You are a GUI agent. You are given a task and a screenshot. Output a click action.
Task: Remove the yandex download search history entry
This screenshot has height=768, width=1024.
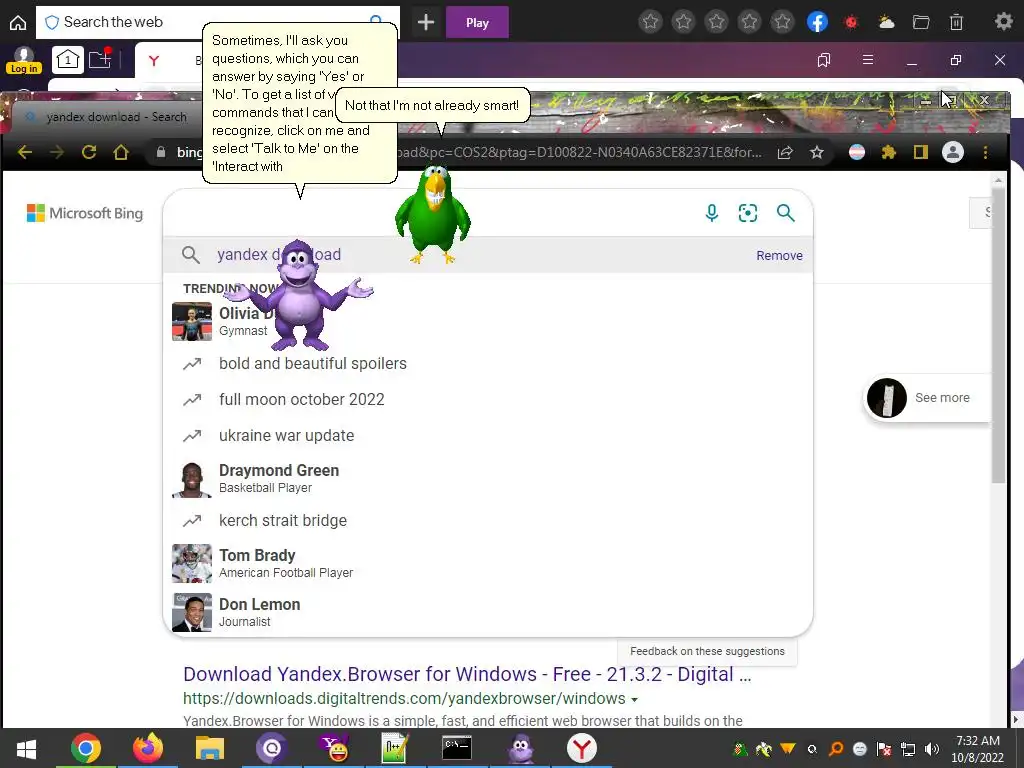point(779,255)
